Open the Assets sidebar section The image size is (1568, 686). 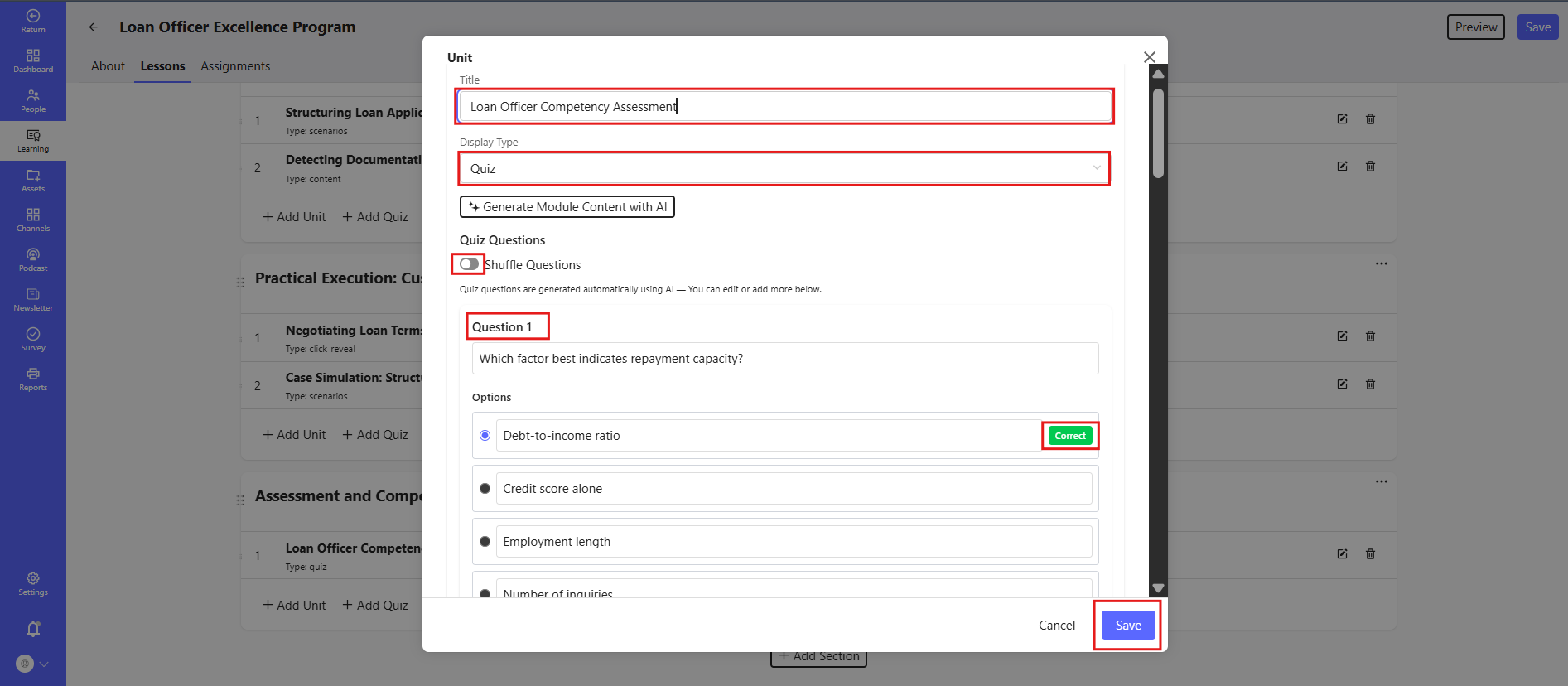tap(33, 180)
